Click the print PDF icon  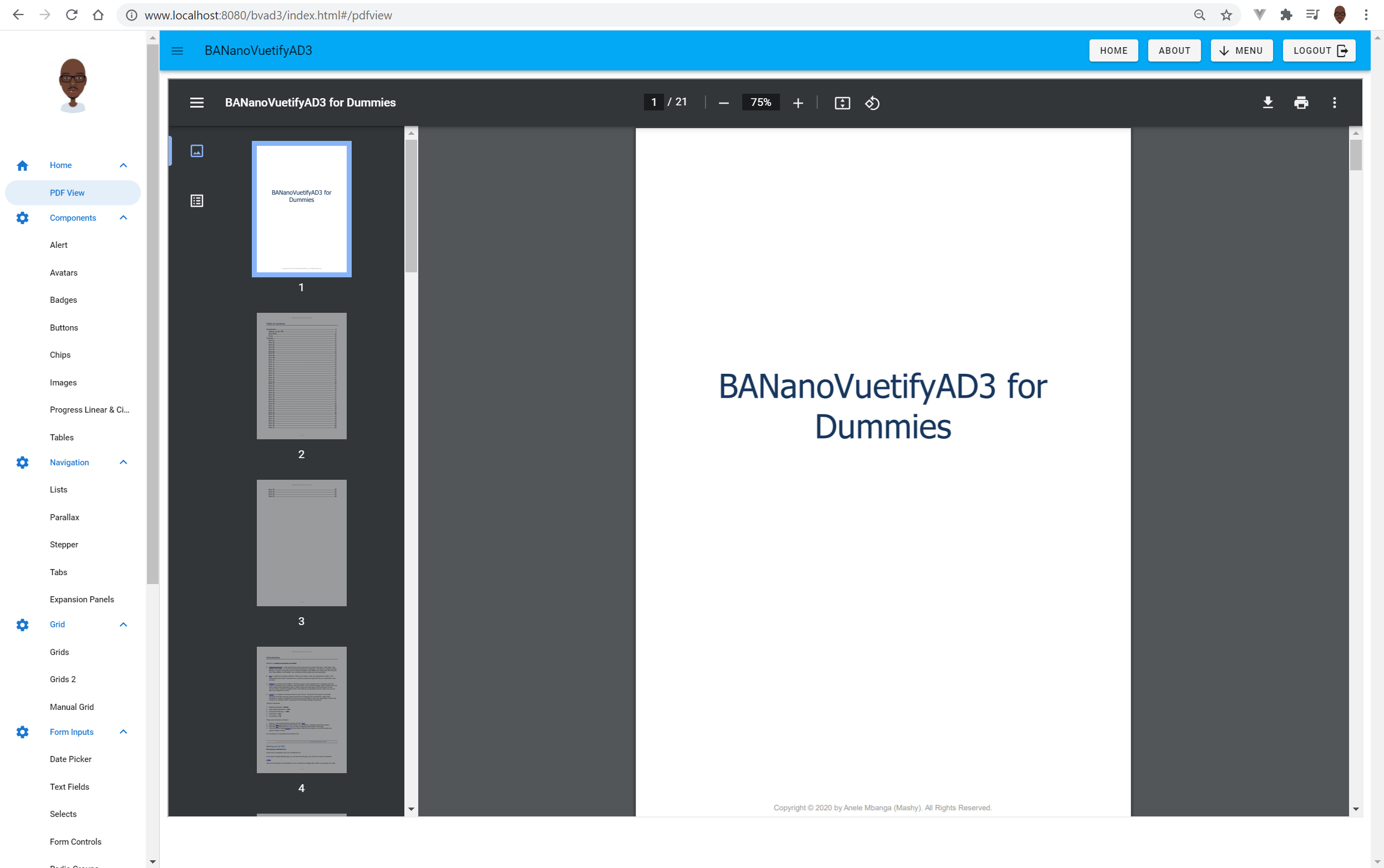coord(1301,103)
